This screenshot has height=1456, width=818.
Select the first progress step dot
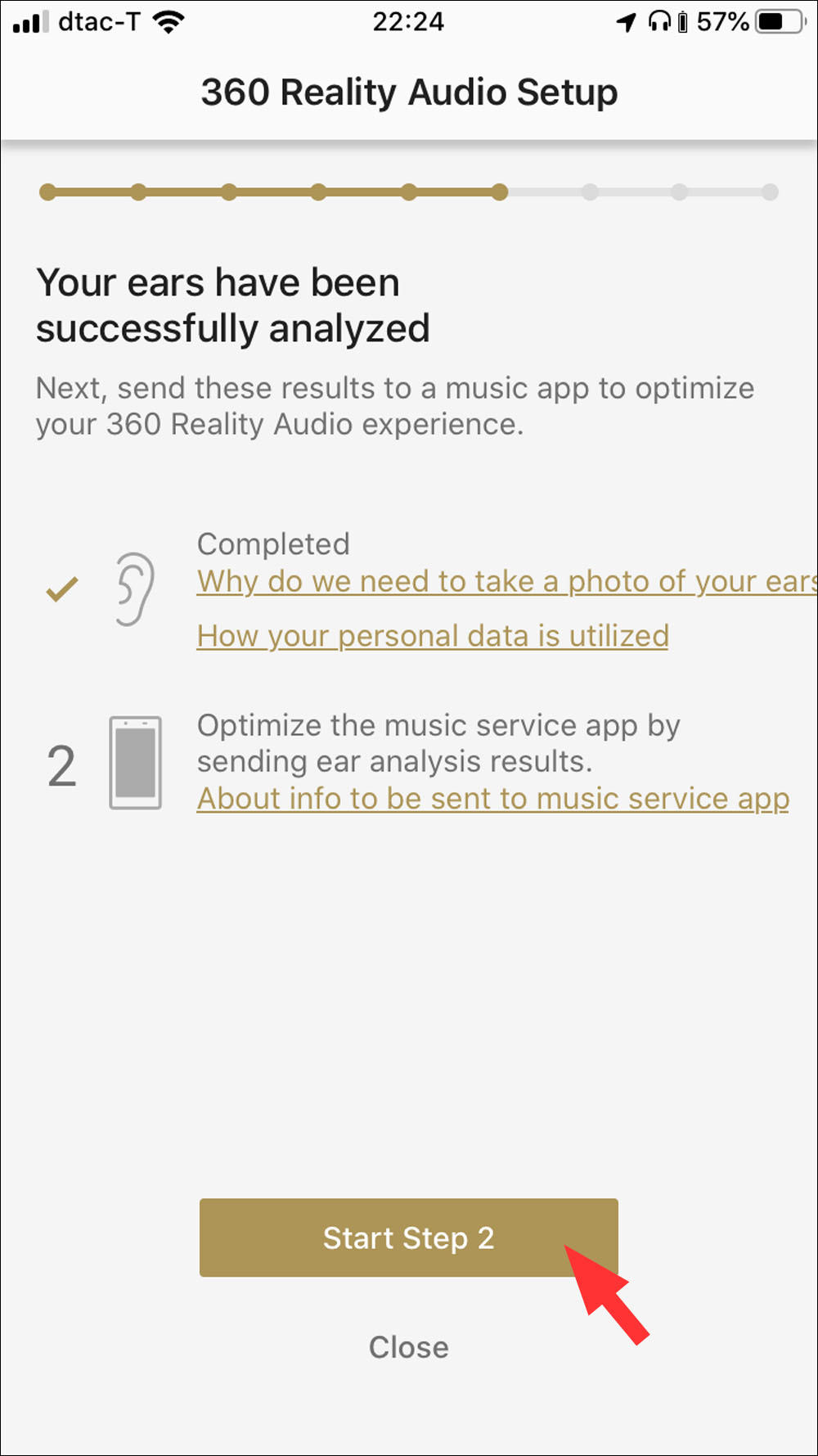point(48,192)
